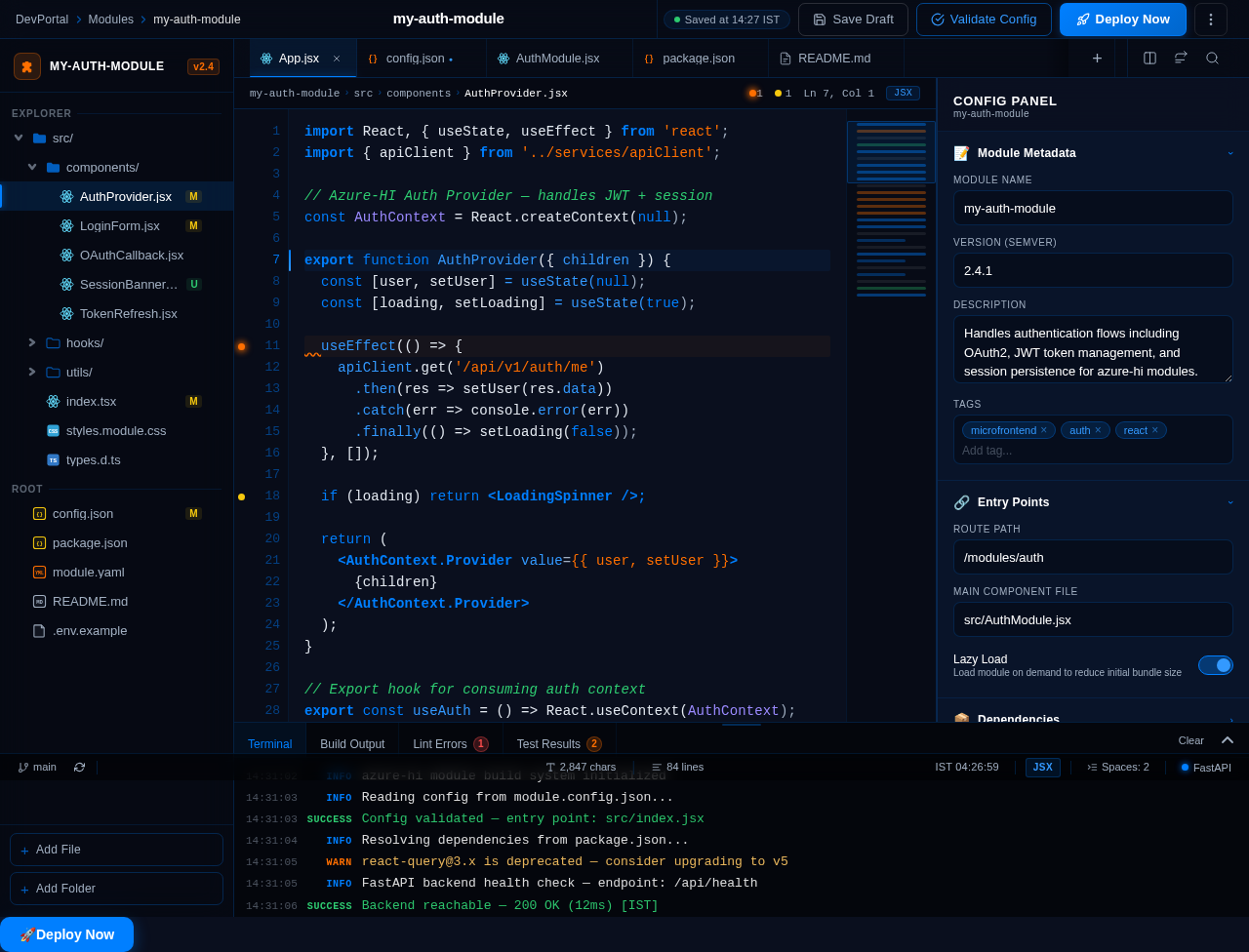Collapse the Entry Points section
Viewport: 1249px width, 952px height.
tap(1093, 502)
